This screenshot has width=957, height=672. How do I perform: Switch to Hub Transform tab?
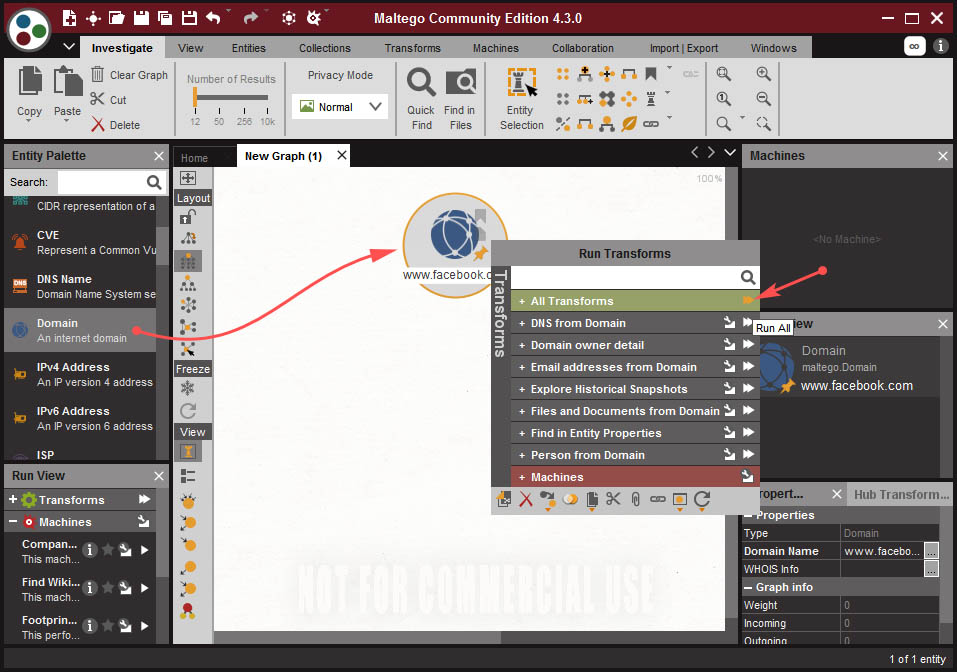[901, 494]
